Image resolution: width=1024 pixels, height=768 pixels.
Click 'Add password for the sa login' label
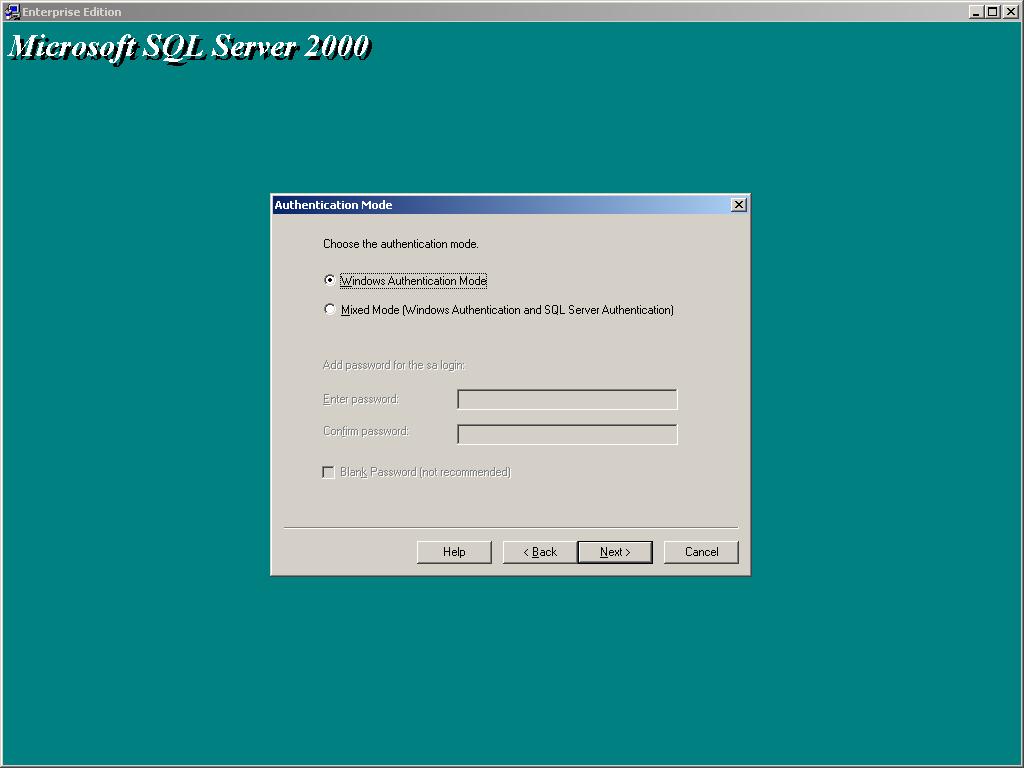pyautogui.click(x=394, y=365)
